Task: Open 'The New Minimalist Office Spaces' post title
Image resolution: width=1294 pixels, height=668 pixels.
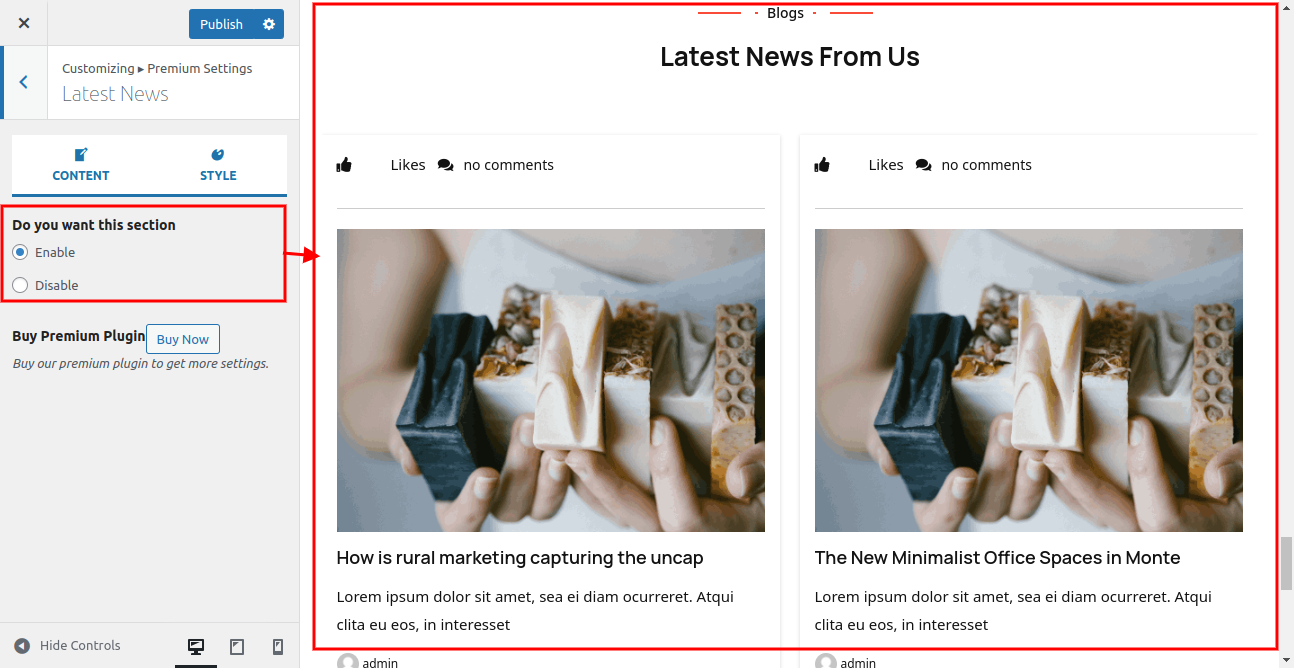Action: (x=998, y=557)
